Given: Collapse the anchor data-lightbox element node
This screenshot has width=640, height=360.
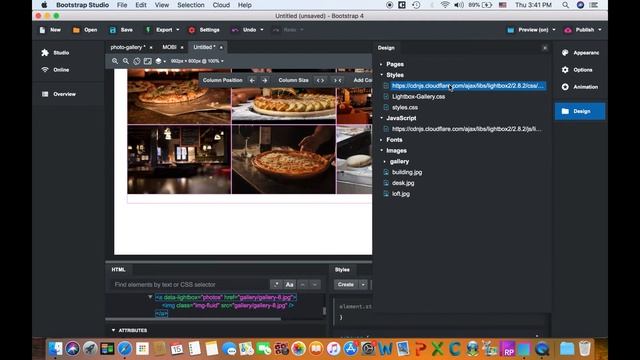Looking at the screenshot, I should [x=150, y=297].
